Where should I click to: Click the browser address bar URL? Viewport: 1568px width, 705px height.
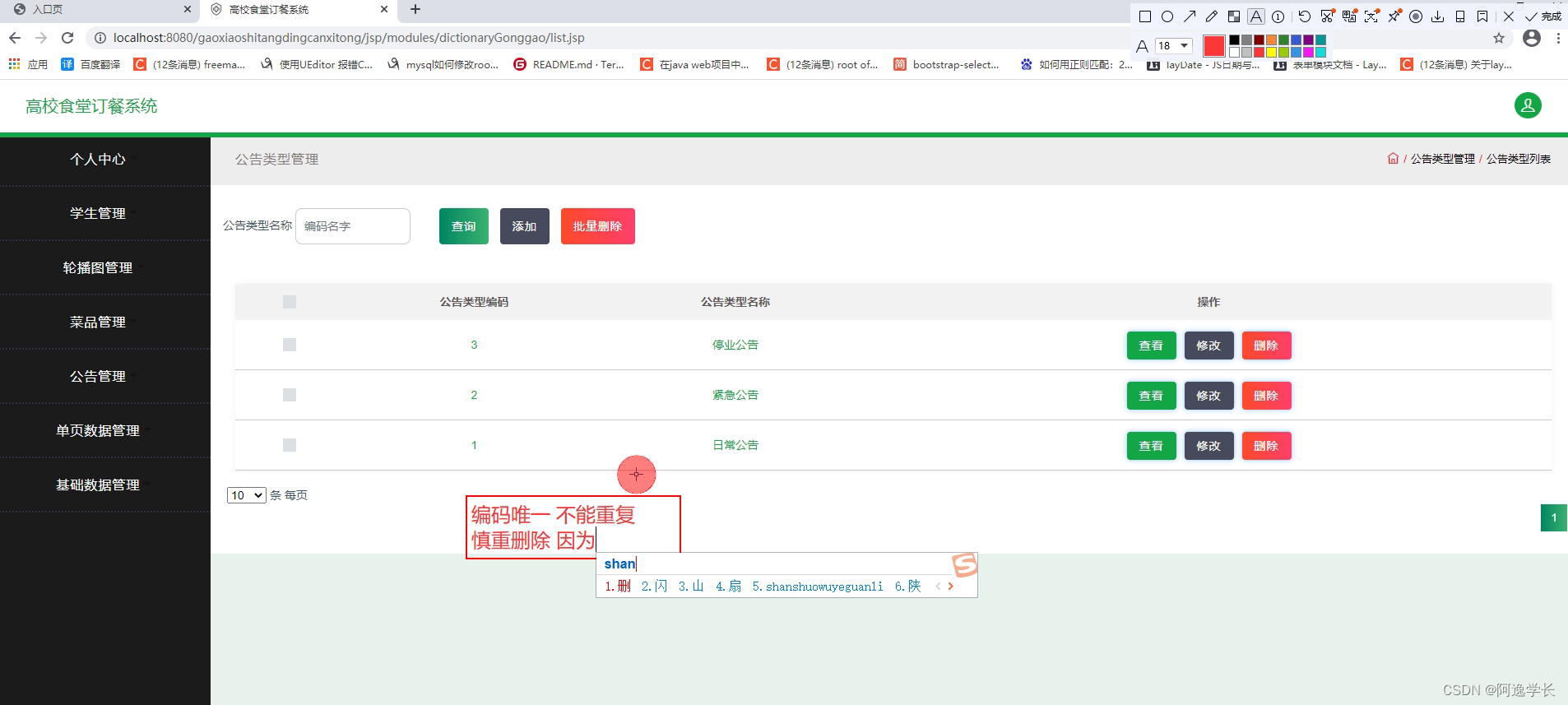click(x=349, y=38)
